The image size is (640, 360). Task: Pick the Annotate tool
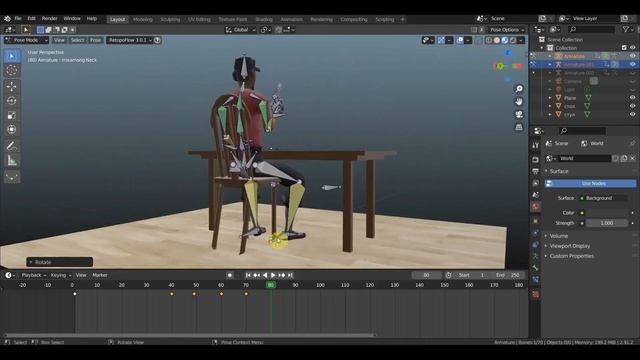(x=12, y=146)
